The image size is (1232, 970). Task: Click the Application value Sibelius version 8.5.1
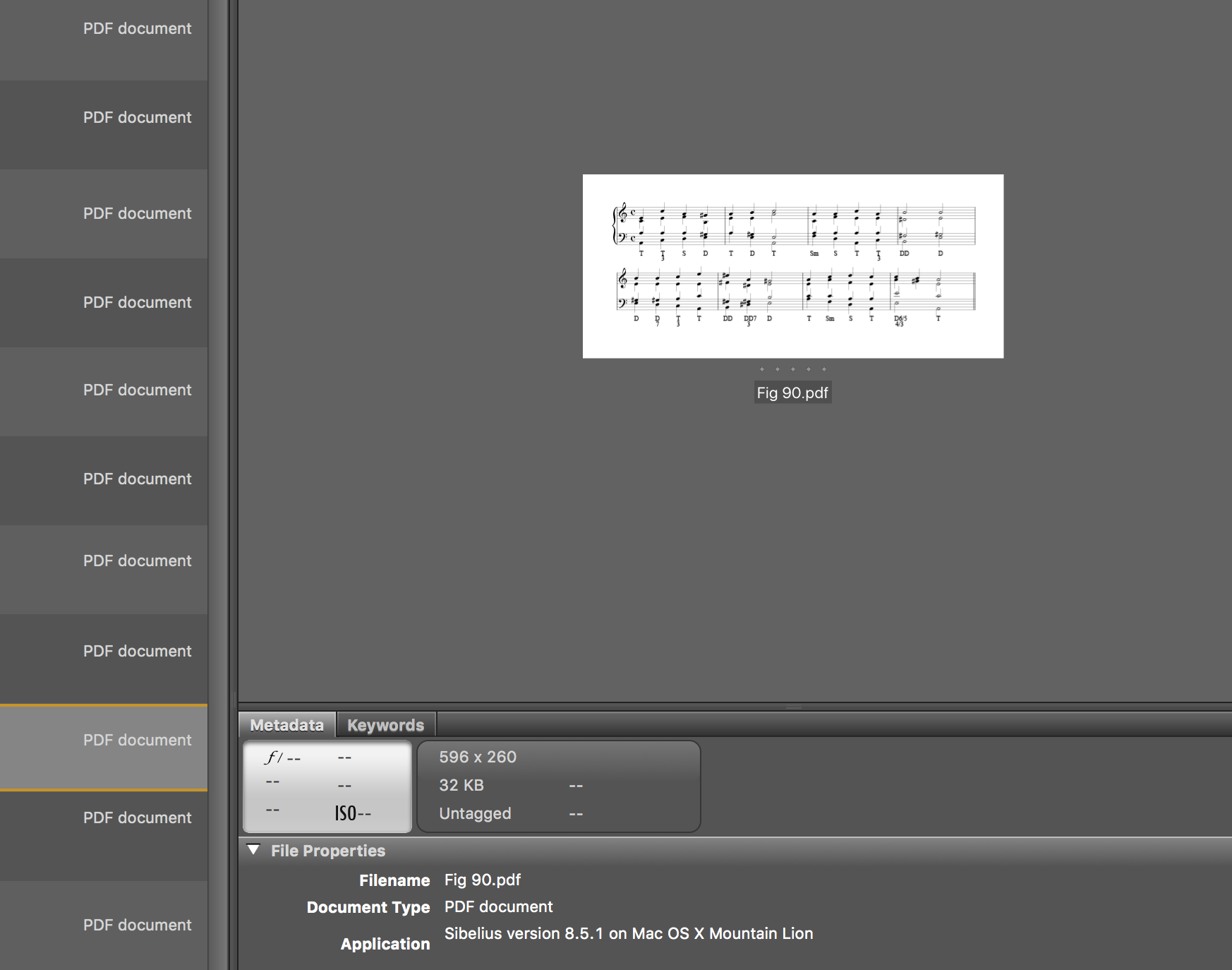[629, 933]
